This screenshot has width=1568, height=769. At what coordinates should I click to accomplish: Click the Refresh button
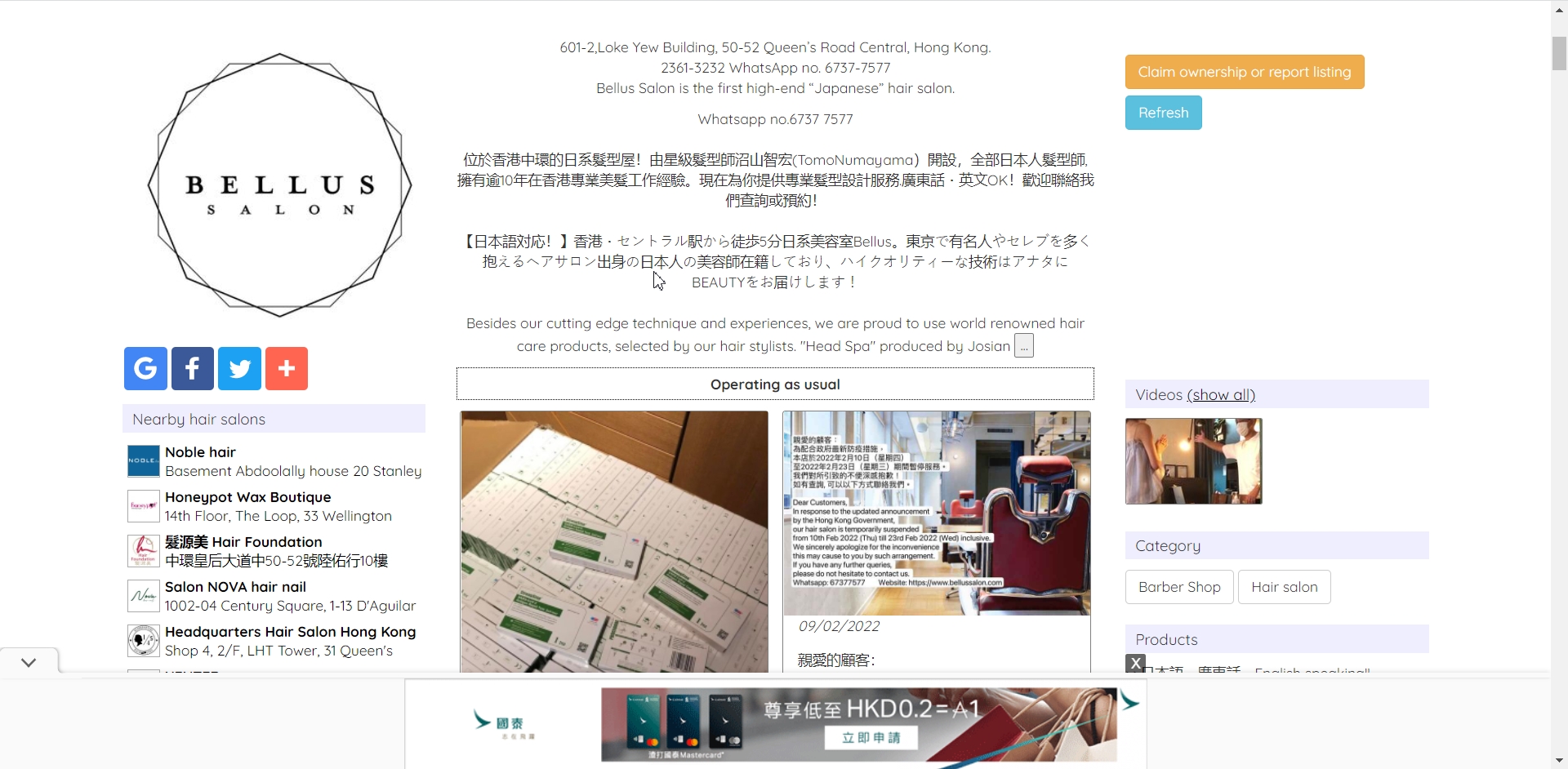tap(1164, 113)
